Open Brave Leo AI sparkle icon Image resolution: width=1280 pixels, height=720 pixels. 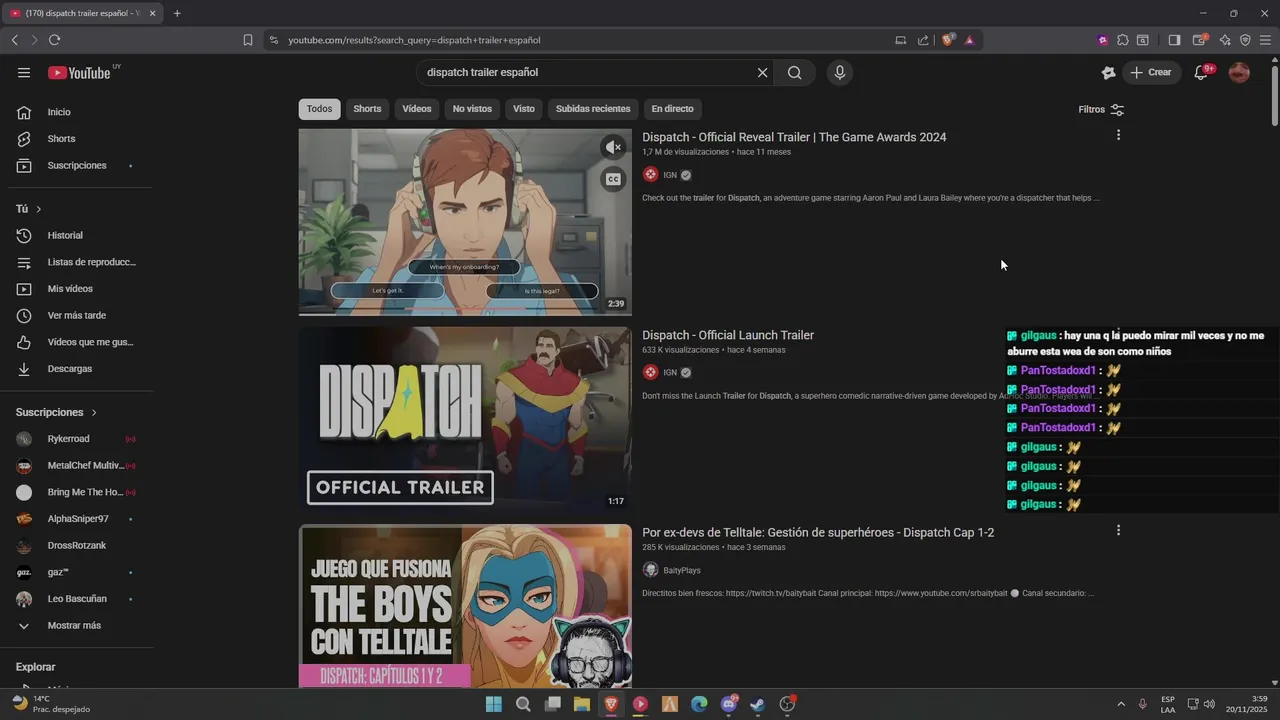click(1225, 40)
